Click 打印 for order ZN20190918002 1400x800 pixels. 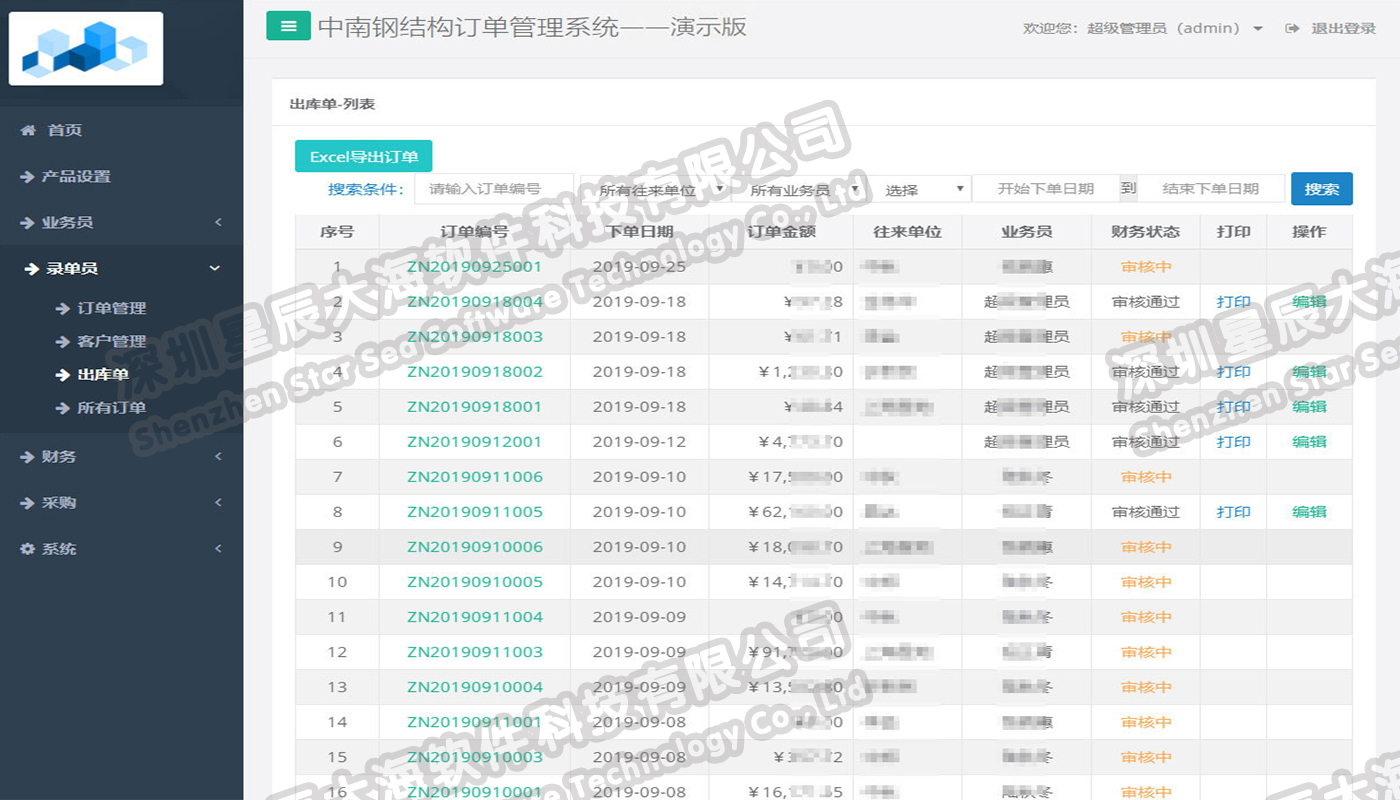(1233, 372)
